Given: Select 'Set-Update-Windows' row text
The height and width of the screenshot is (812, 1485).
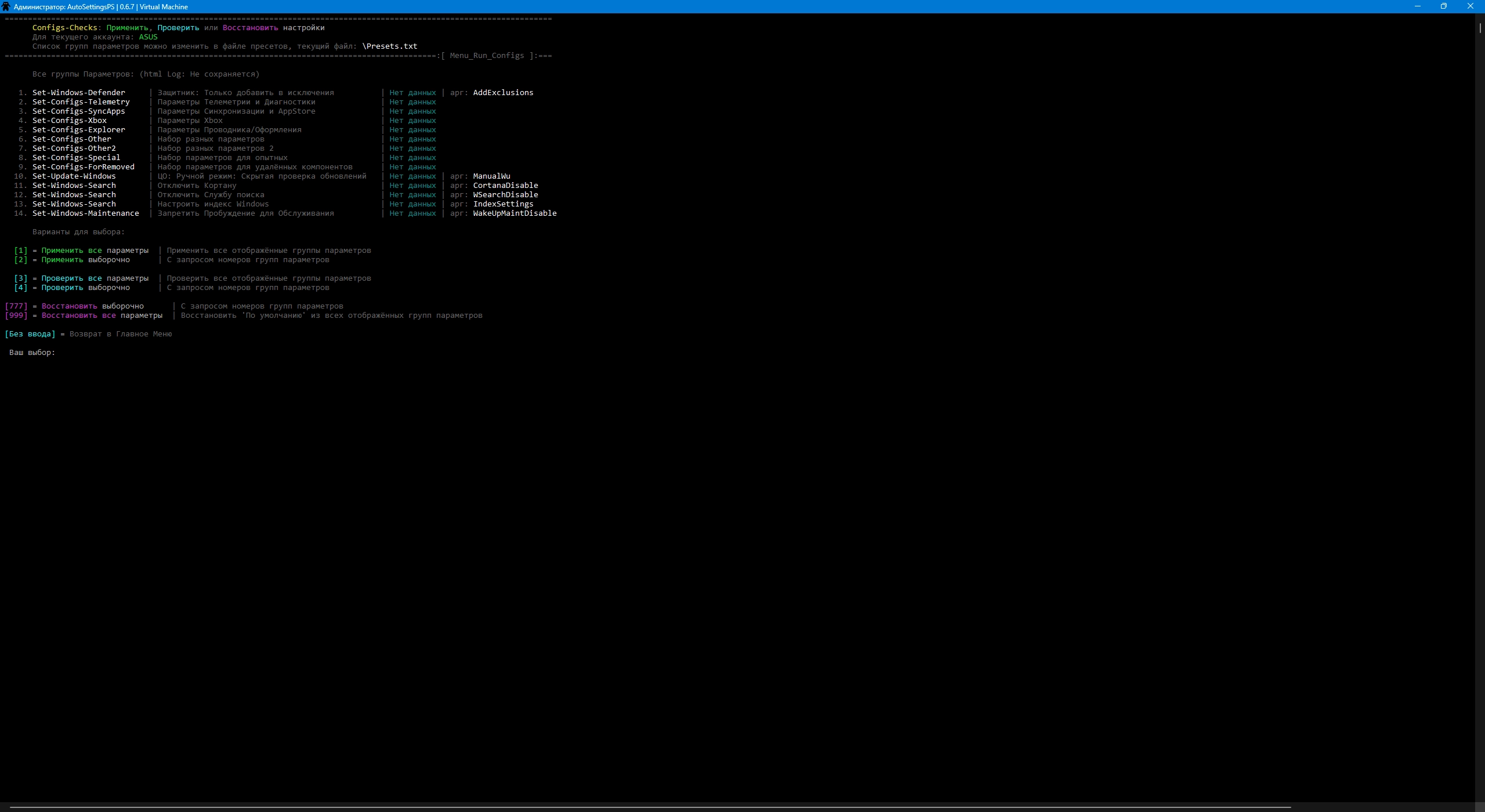Looking at the screenshot, I should [74, 176].
